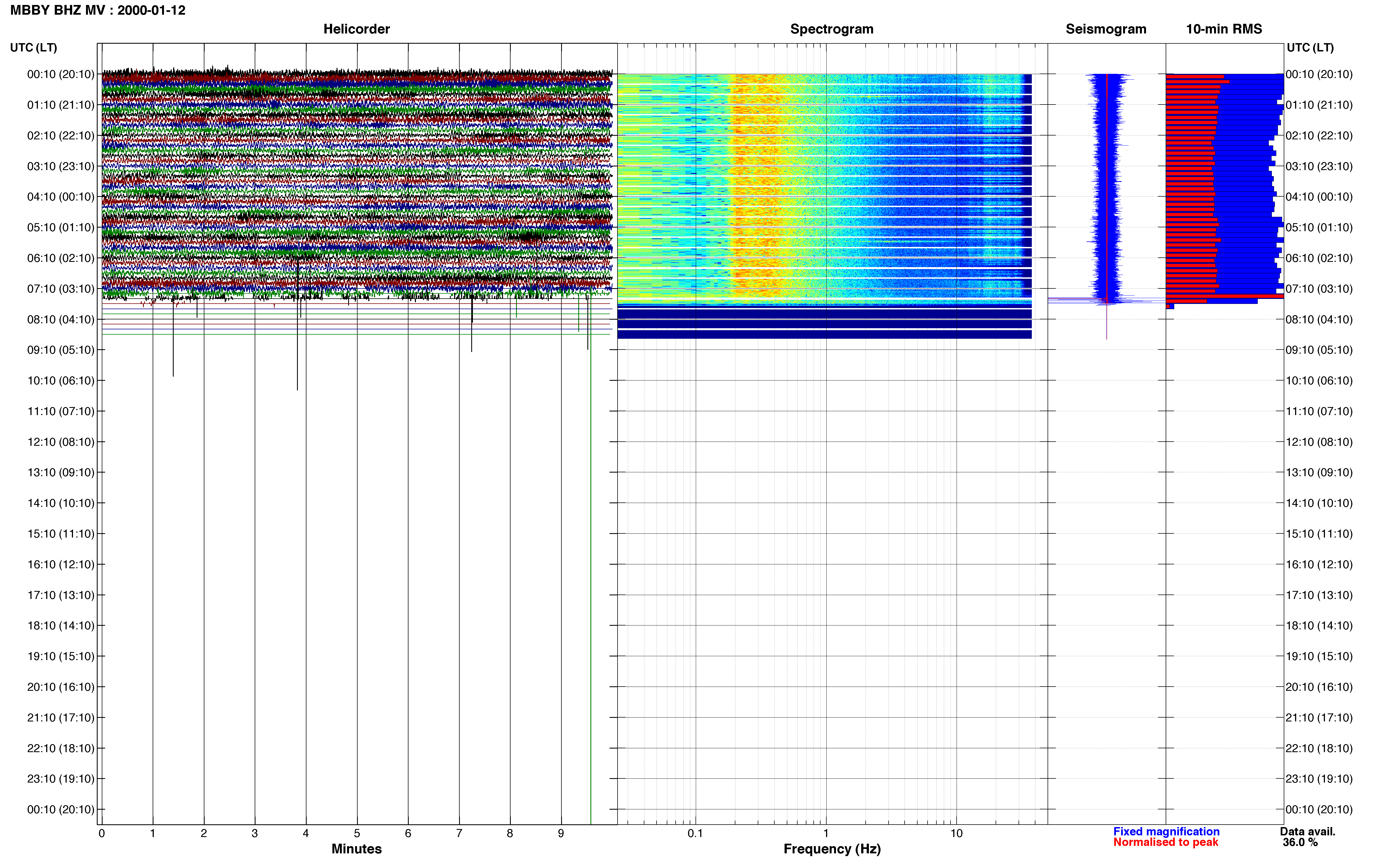This screenshot has width=1388, height=868.
Task: Click the "6" tick on the Minutes axis
Action: (408, 833)
